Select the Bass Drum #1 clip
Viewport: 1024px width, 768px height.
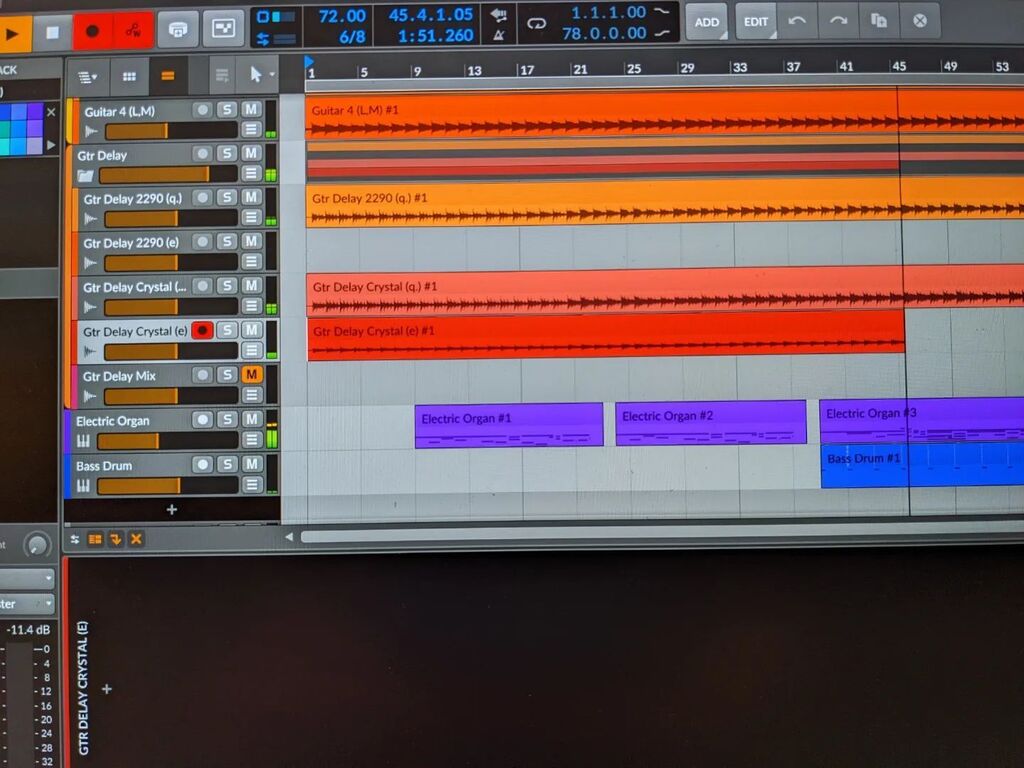point(922,465)
